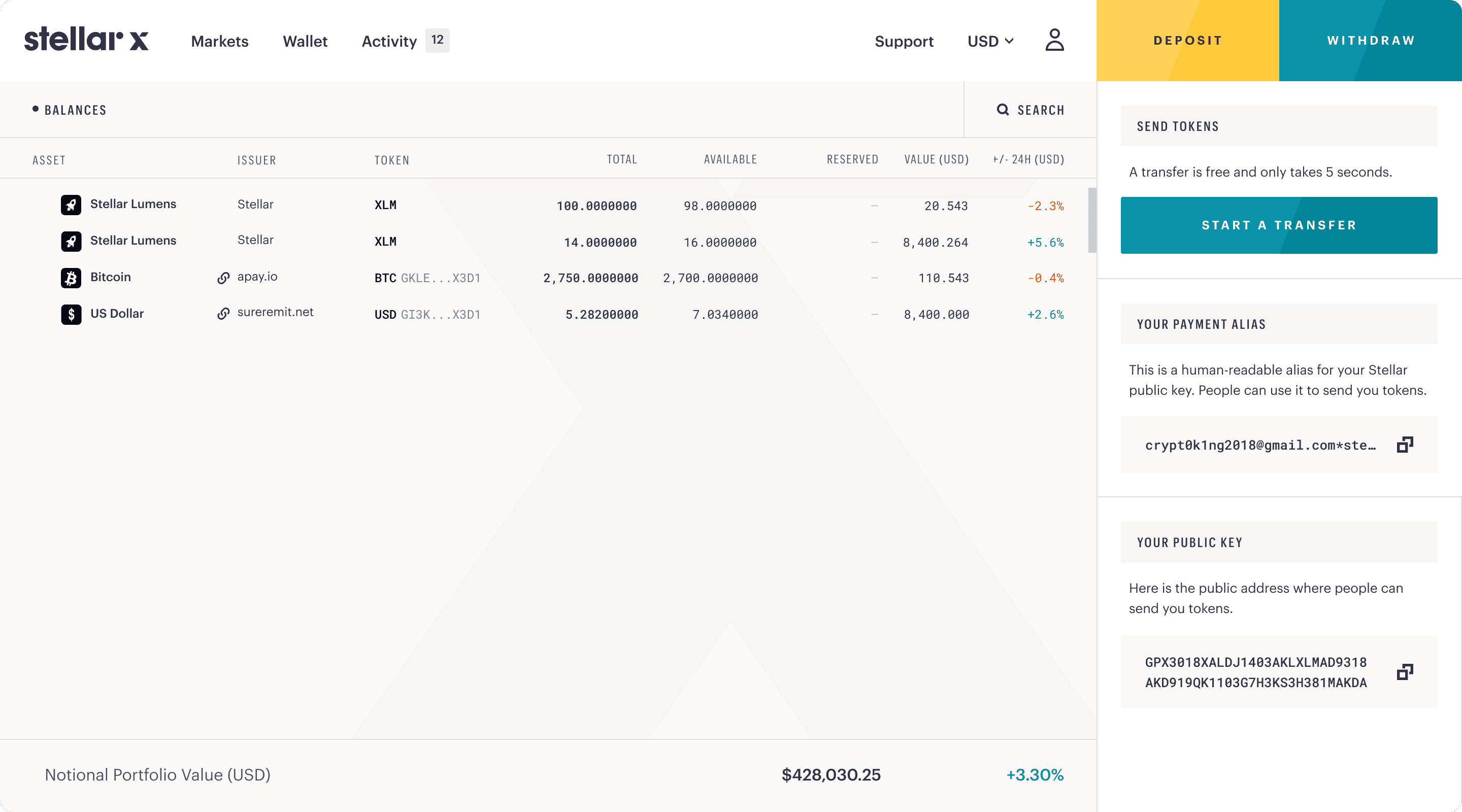Image resolution: width=1462 pixels, height=812 pixels.
Task: Click the US Dollar asset icon
Action: [71, 314]
